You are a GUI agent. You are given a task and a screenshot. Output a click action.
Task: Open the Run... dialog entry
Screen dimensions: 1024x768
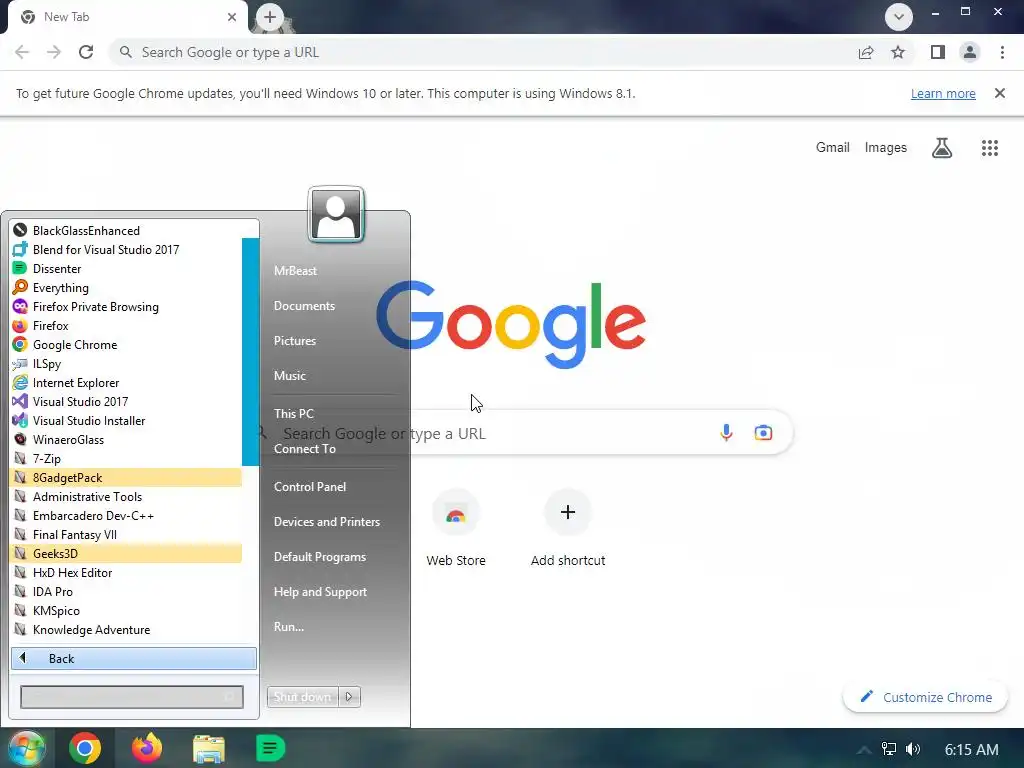(x=289, y=626)
